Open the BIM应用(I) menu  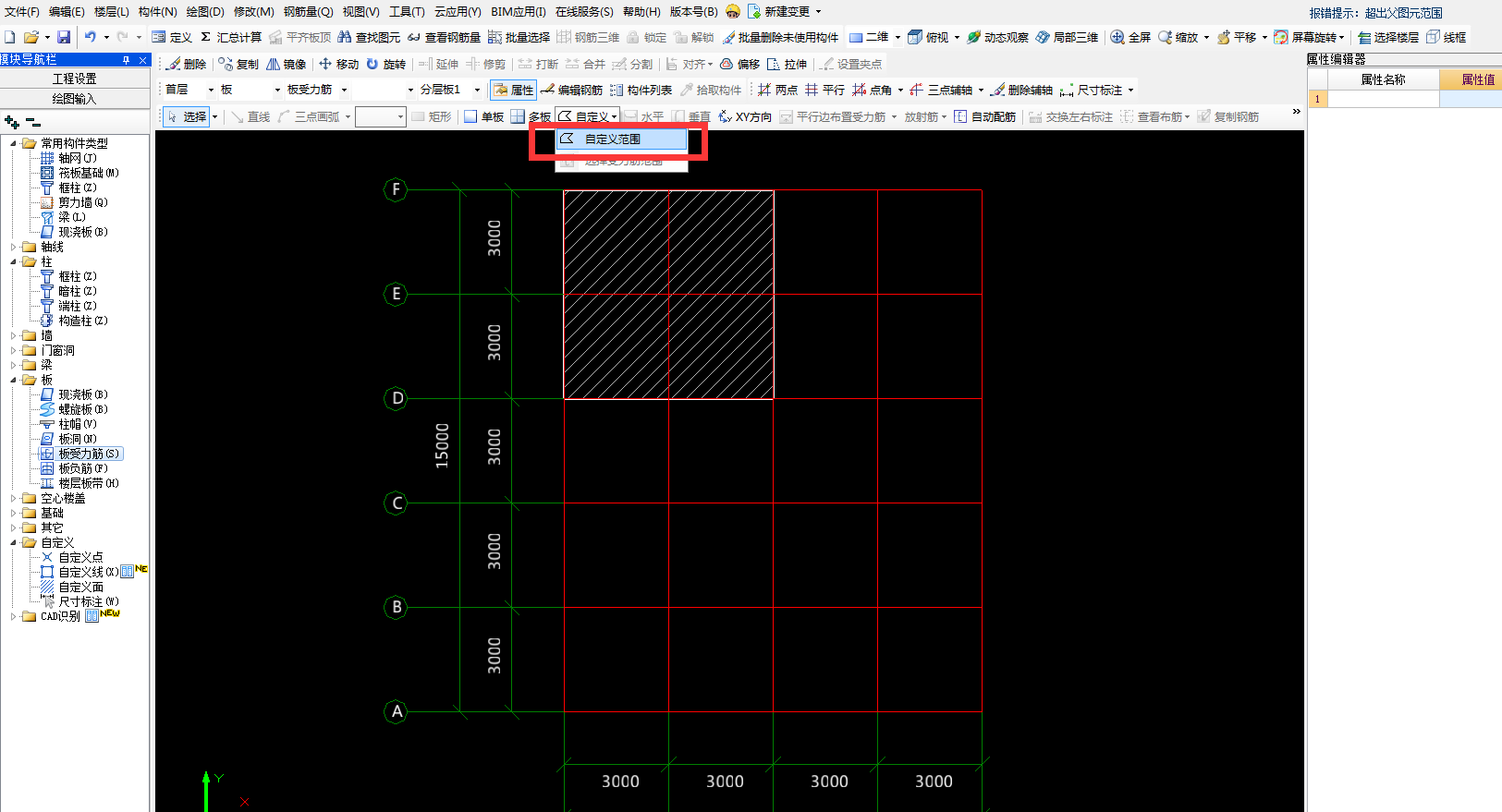[519, 12]
